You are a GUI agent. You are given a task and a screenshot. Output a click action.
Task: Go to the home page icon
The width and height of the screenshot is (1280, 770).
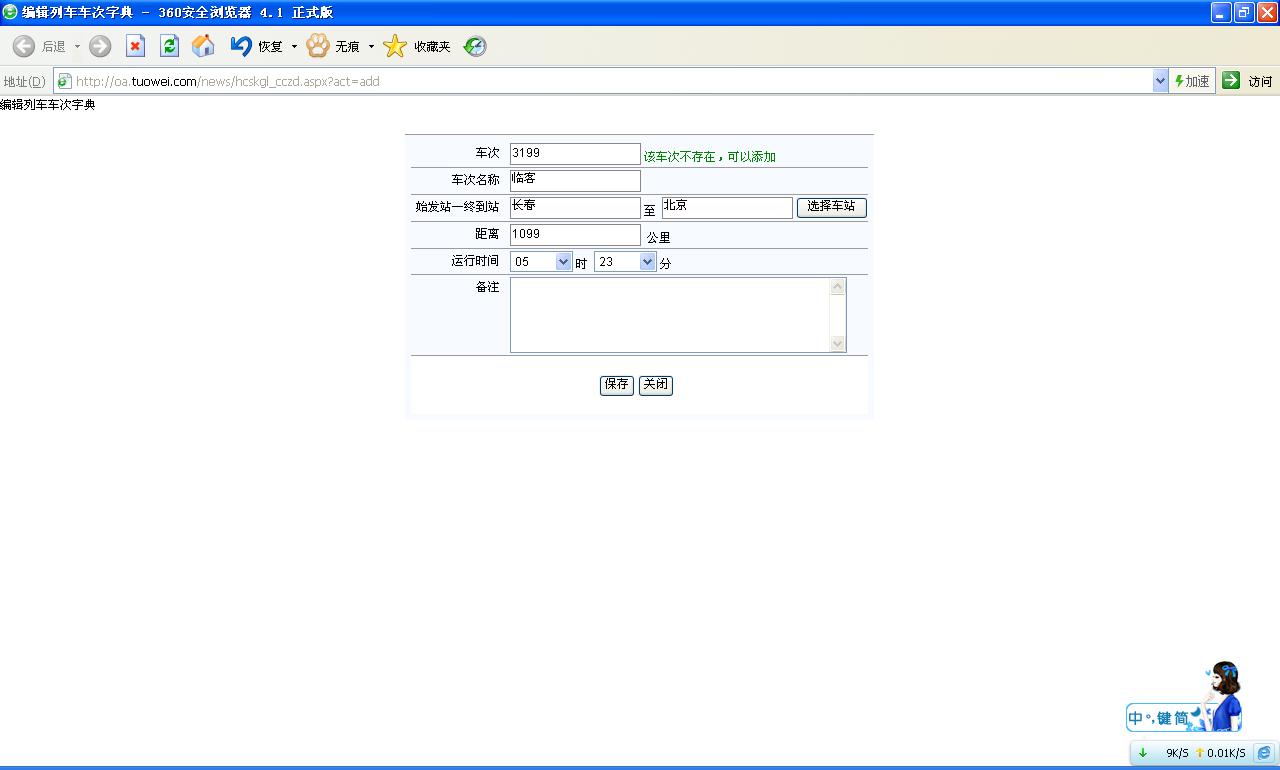coord(203,46)
